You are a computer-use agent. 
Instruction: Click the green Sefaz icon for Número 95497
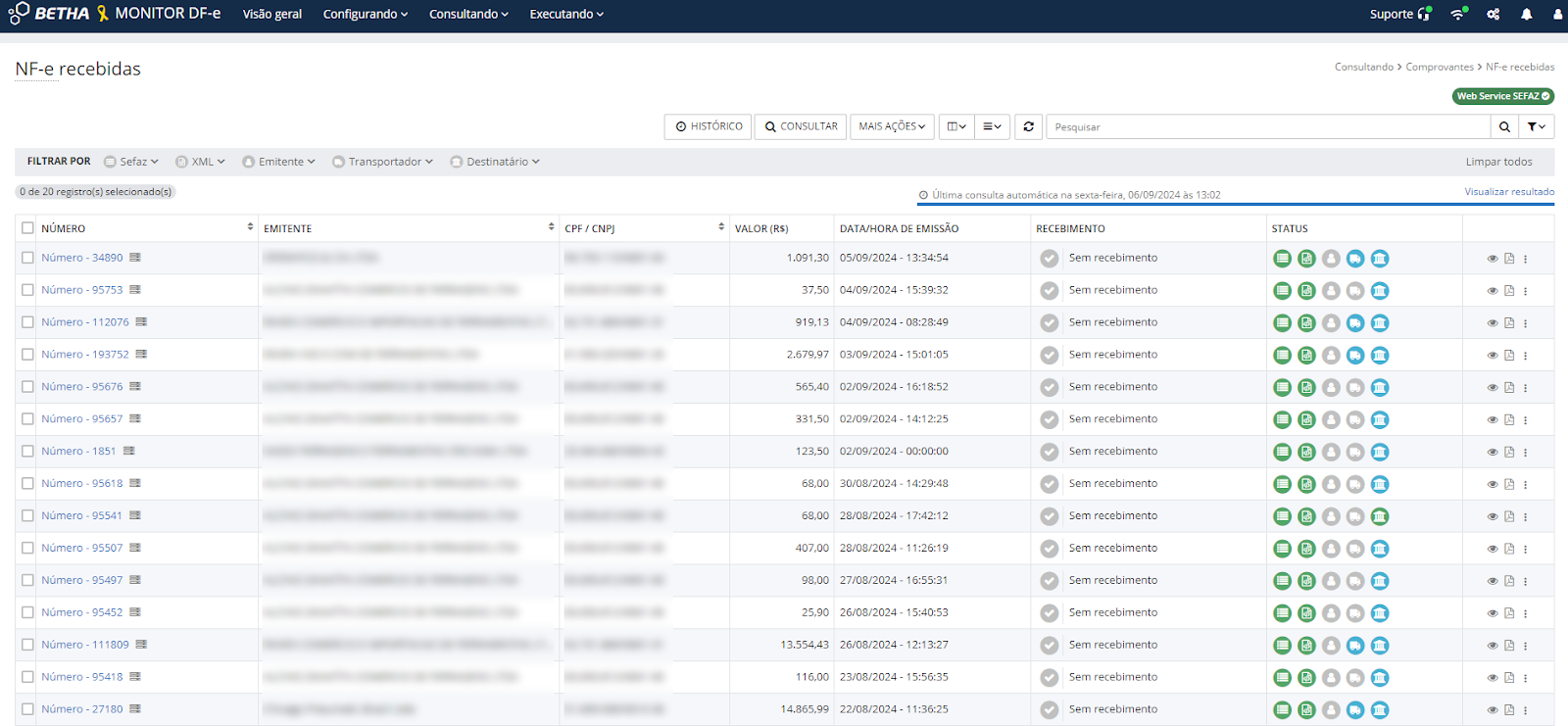click(x=1282, y=581)
